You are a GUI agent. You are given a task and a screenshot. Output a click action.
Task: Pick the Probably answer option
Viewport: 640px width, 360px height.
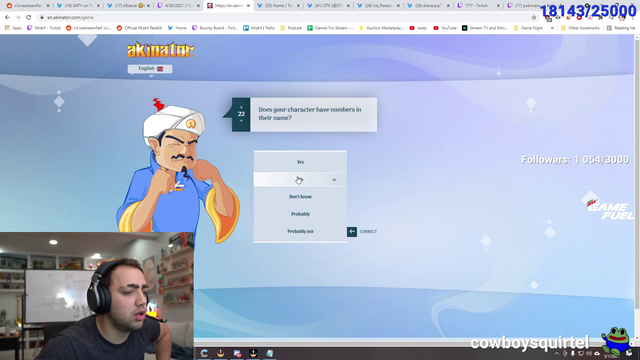pos(300,214)
